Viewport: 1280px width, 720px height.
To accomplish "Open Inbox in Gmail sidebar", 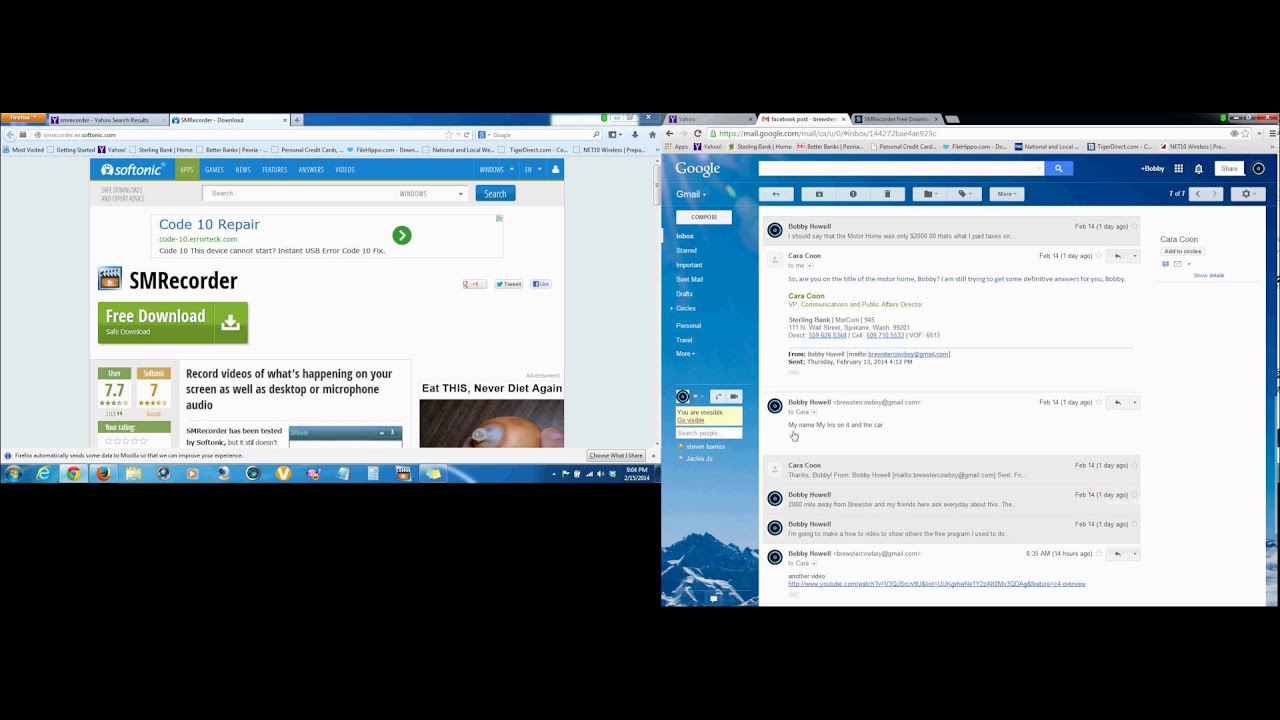I will tap(685, 236).
